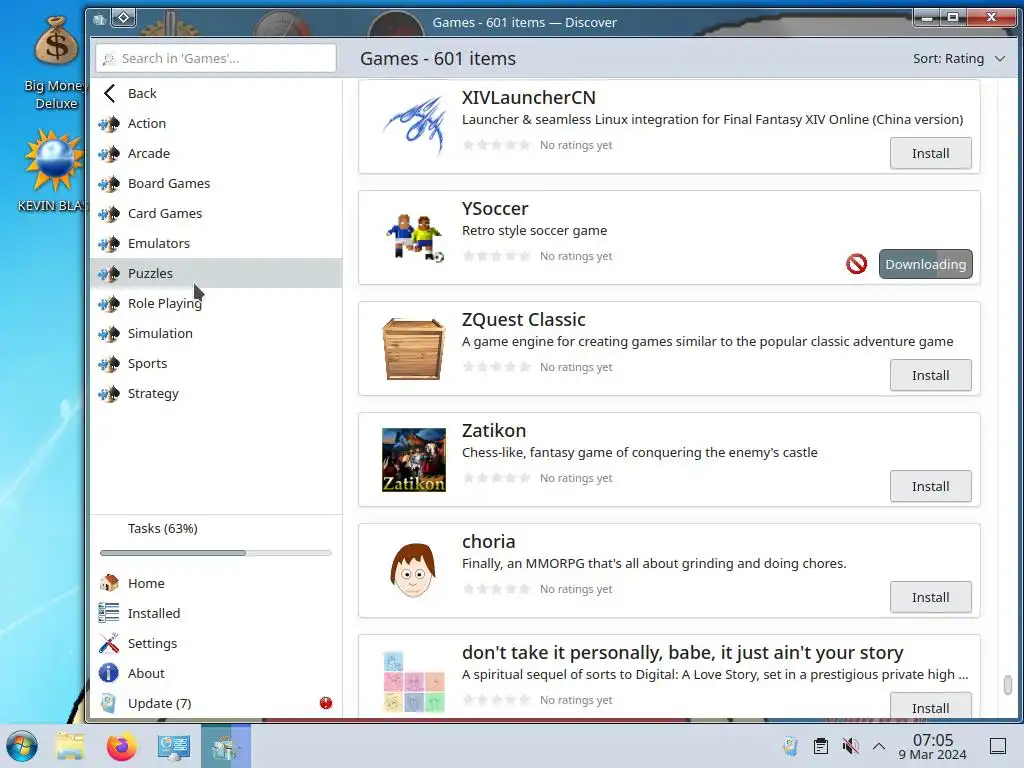
Task: Click the Zatikon artwork thumbnail
Action: pos(414,460)
